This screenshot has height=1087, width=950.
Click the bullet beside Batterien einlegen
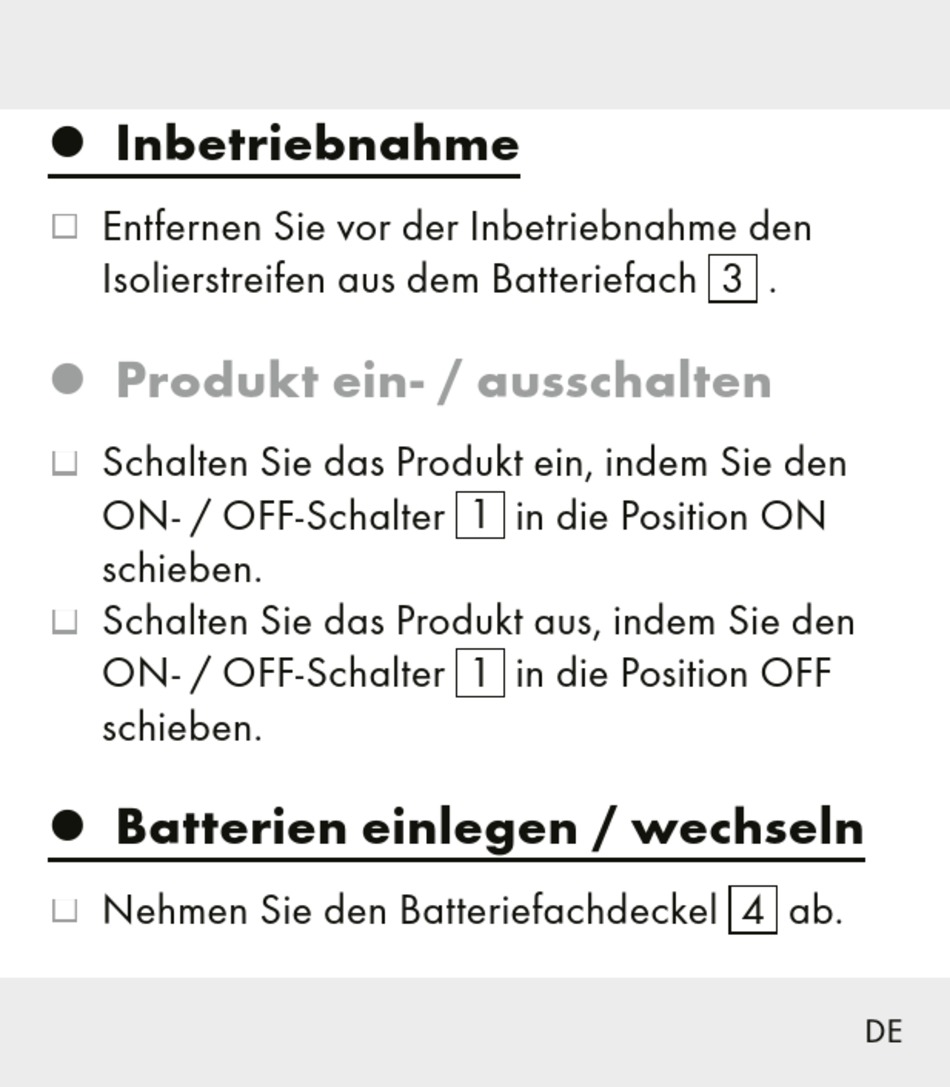[67, 826]
